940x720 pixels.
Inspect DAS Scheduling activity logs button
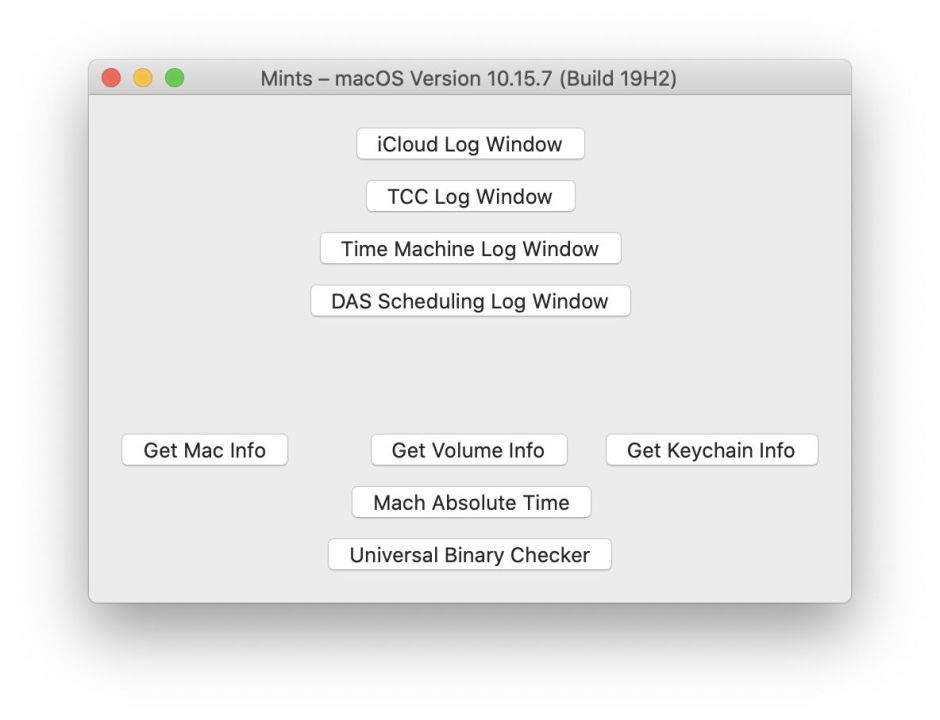point(470,301)
